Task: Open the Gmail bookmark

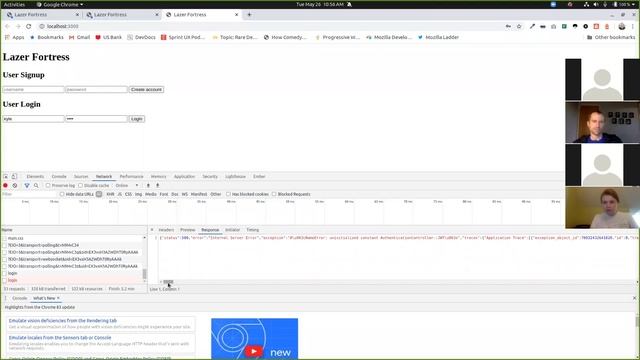Action: [x=79, y=37]
